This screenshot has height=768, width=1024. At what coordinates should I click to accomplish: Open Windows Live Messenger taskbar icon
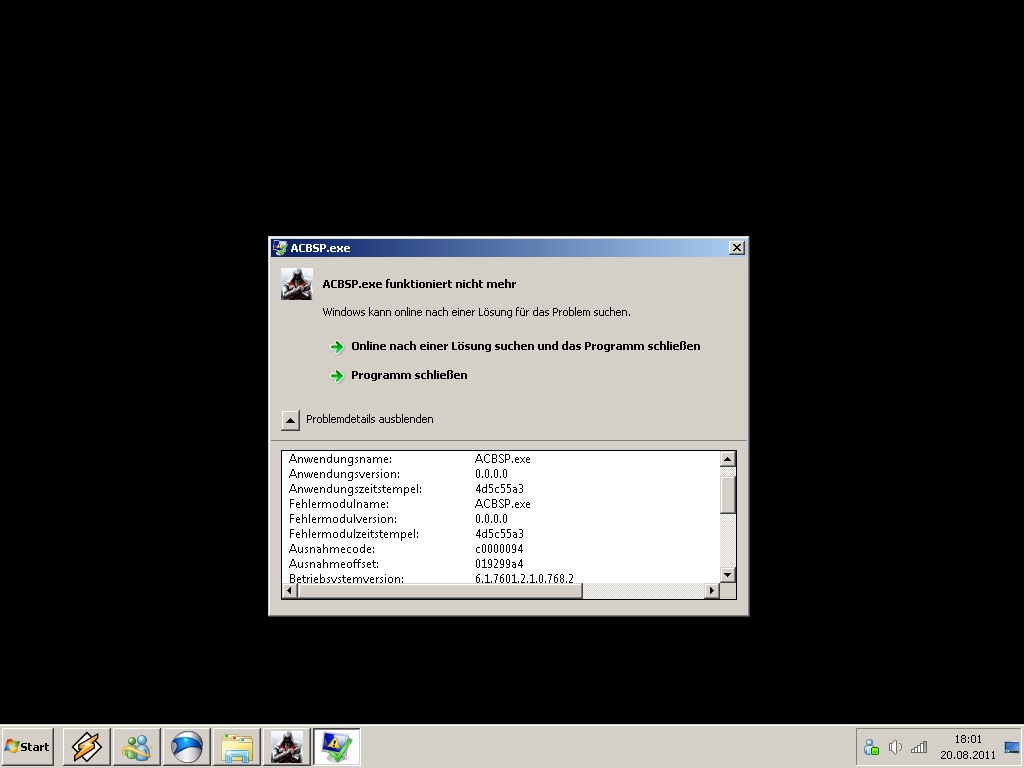136,746
